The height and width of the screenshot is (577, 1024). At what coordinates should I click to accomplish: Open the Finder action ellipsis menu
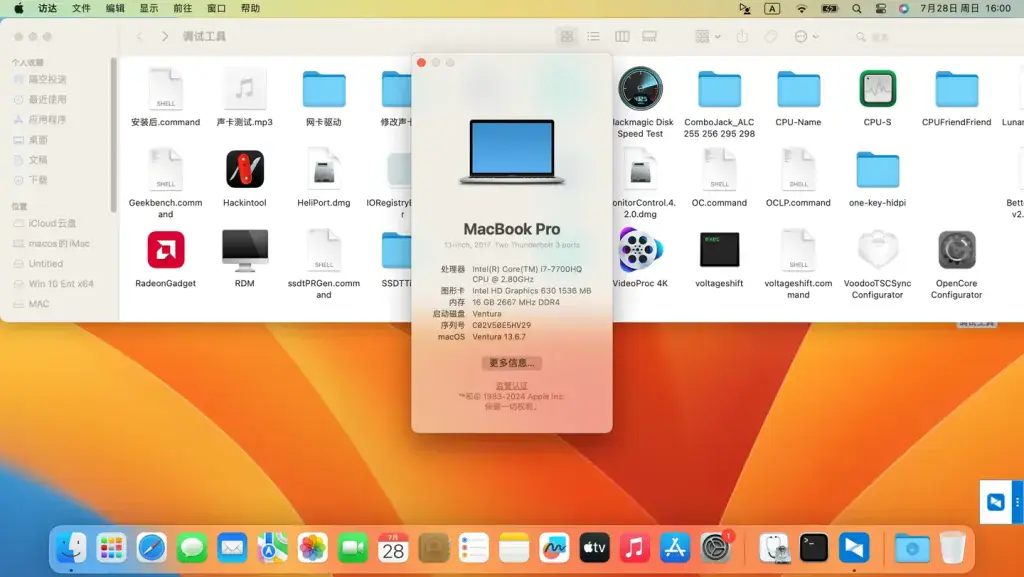point(806,37)
